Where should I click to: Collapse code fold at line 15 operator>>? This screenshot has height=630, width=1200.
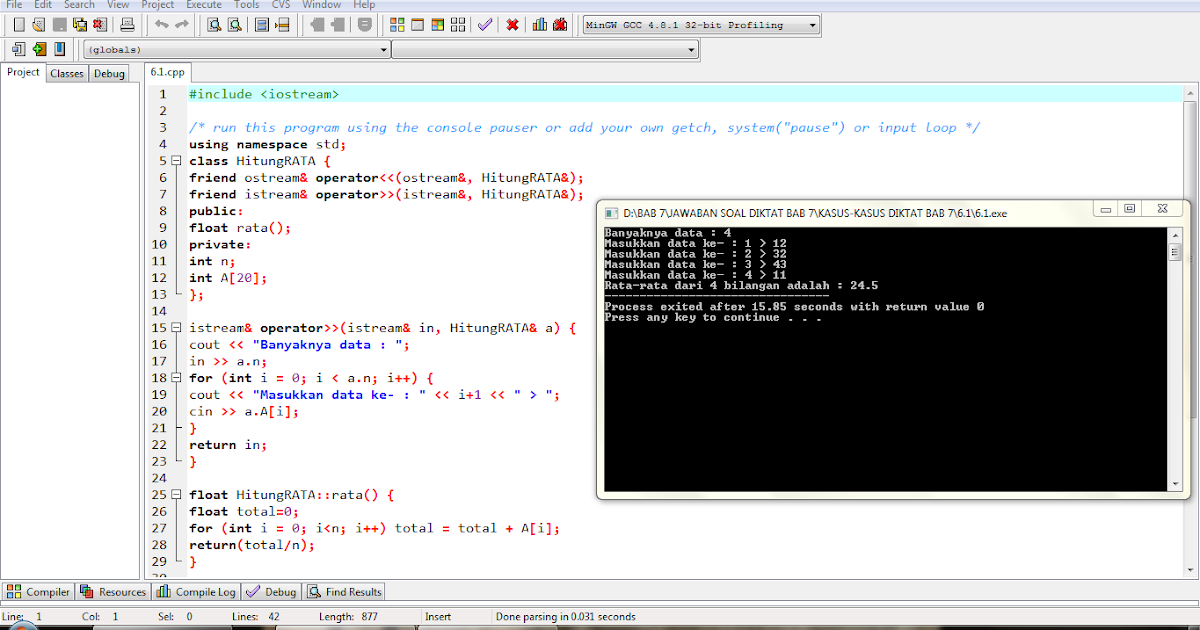pos(176,328)
